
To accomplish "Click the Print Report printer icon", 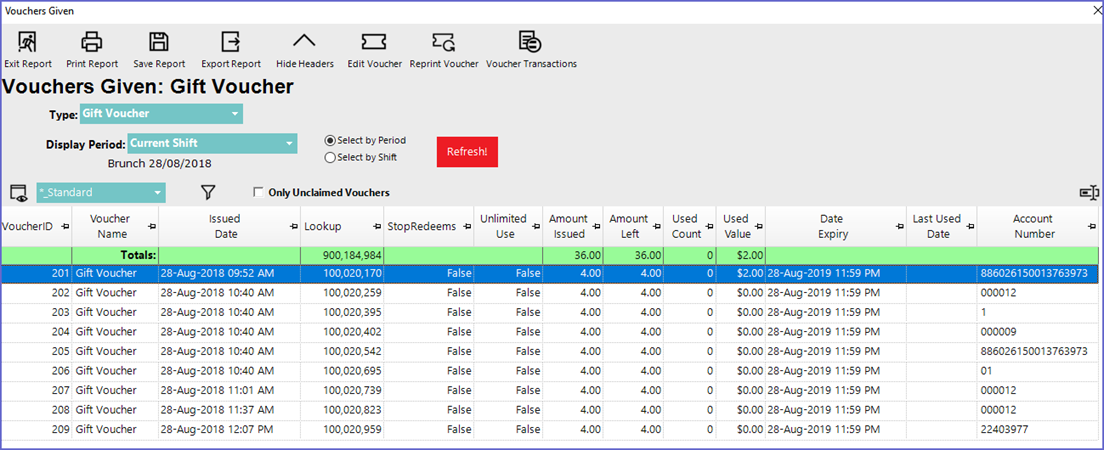I will (92, 42).
